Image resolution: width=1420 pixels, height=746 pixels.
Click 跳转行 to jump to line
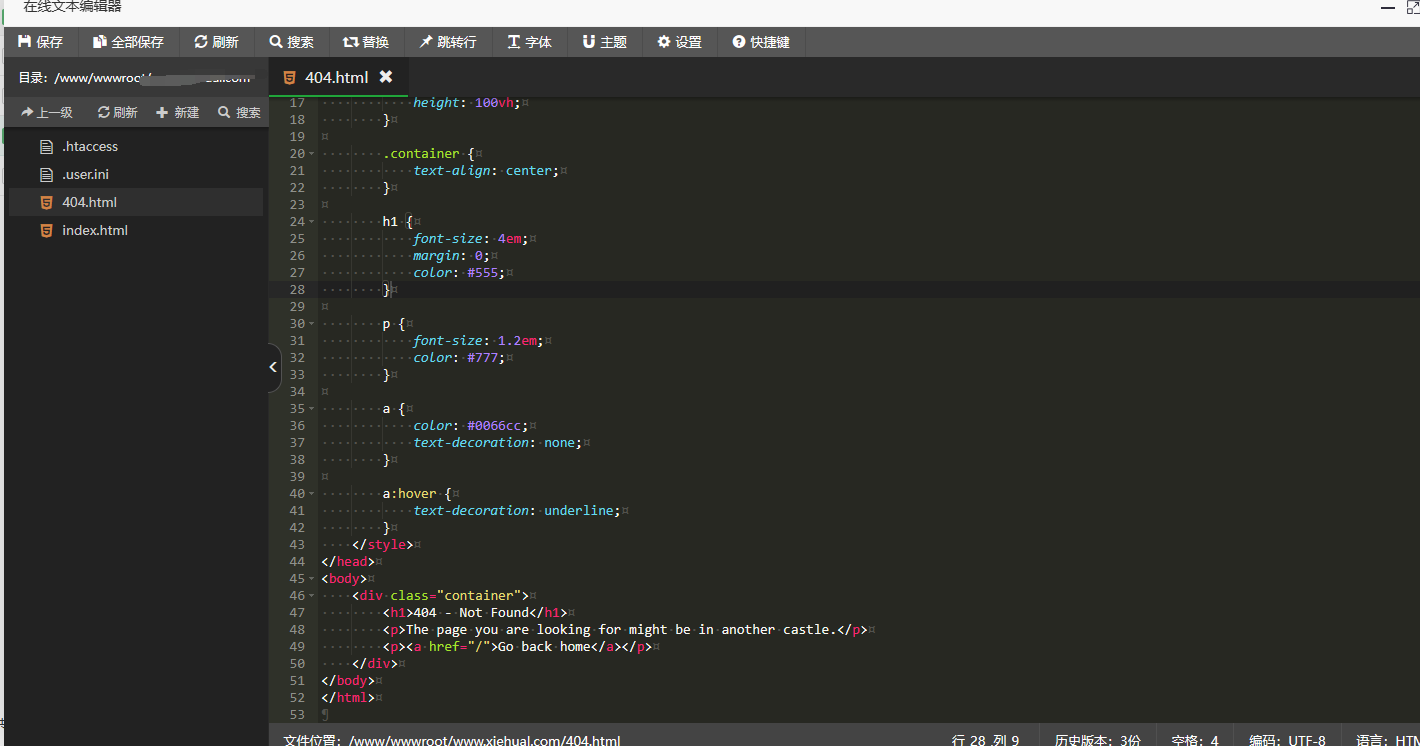pyautogui.click(x=448, y=42)
